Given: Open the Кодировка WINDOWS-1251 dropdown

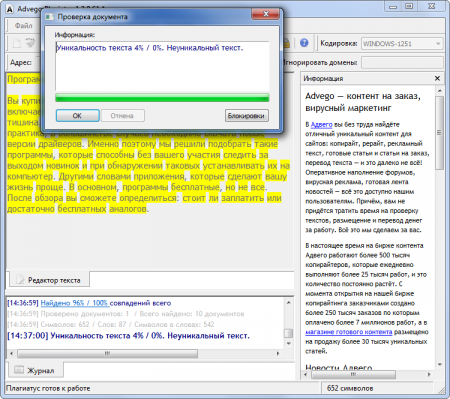Looking at the screenshot, I should pyautogui.click(x=402, y=44).
